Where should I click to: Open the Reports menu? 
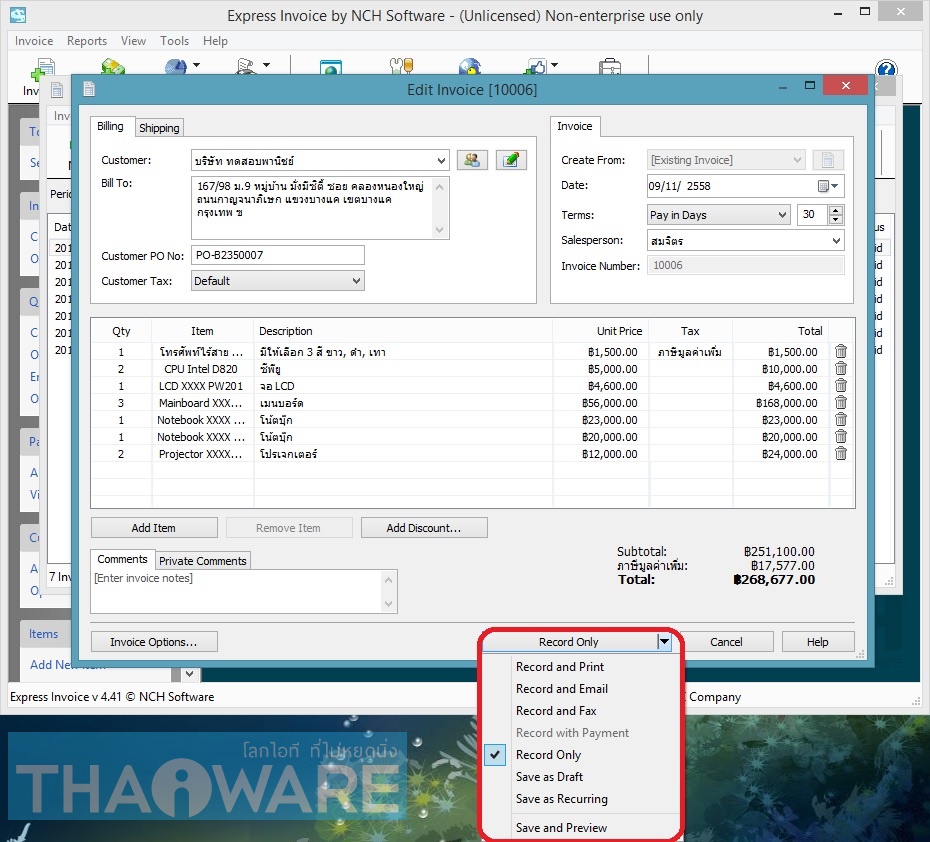(x=87, y=41)
